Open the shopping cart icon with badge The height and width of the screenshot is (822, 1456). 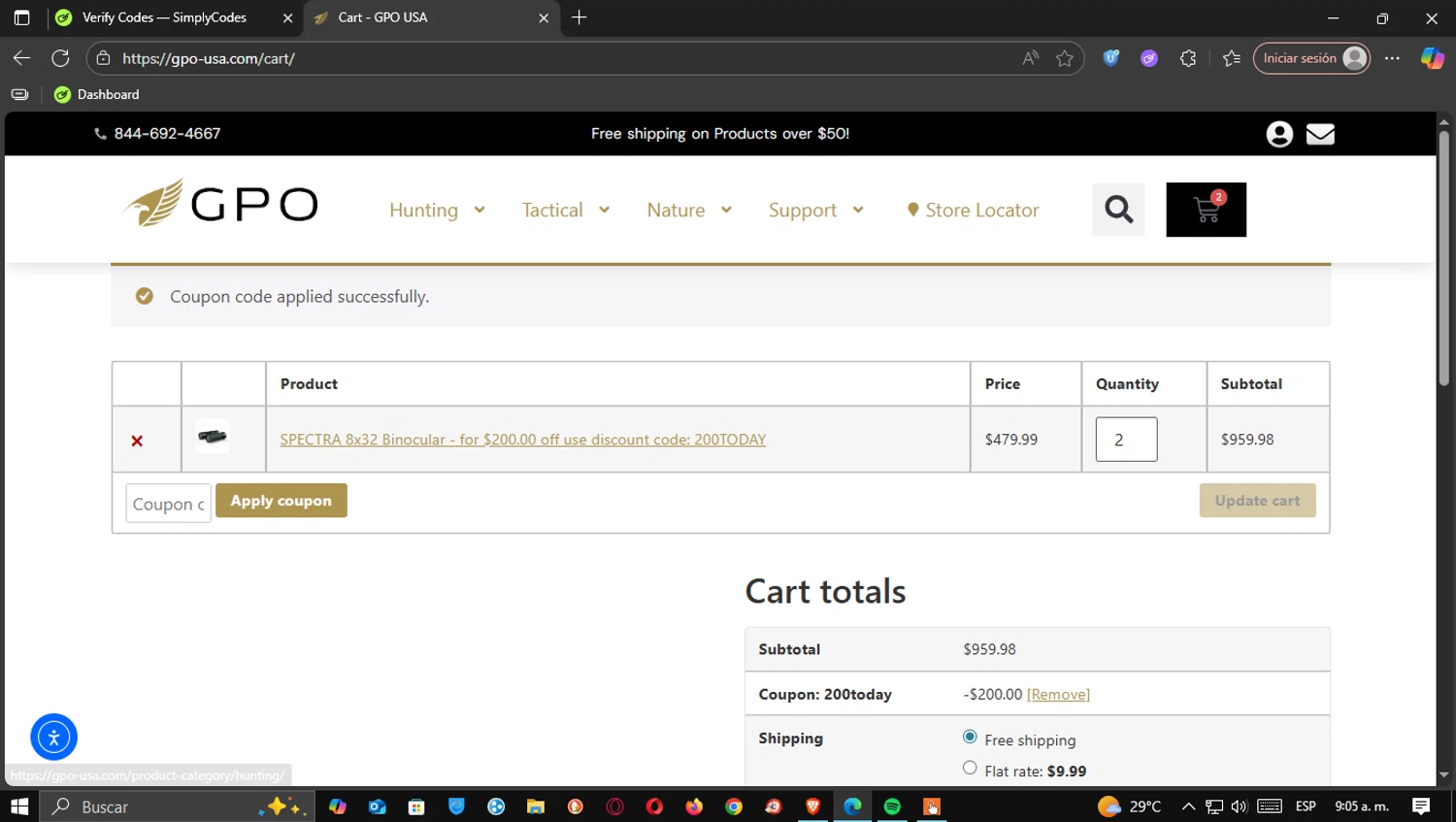[1206, 210]
